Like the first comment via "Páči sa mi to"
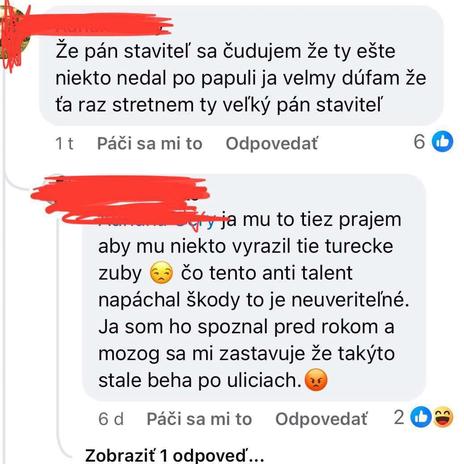The image size is (464, 464). tap(150, 144)
